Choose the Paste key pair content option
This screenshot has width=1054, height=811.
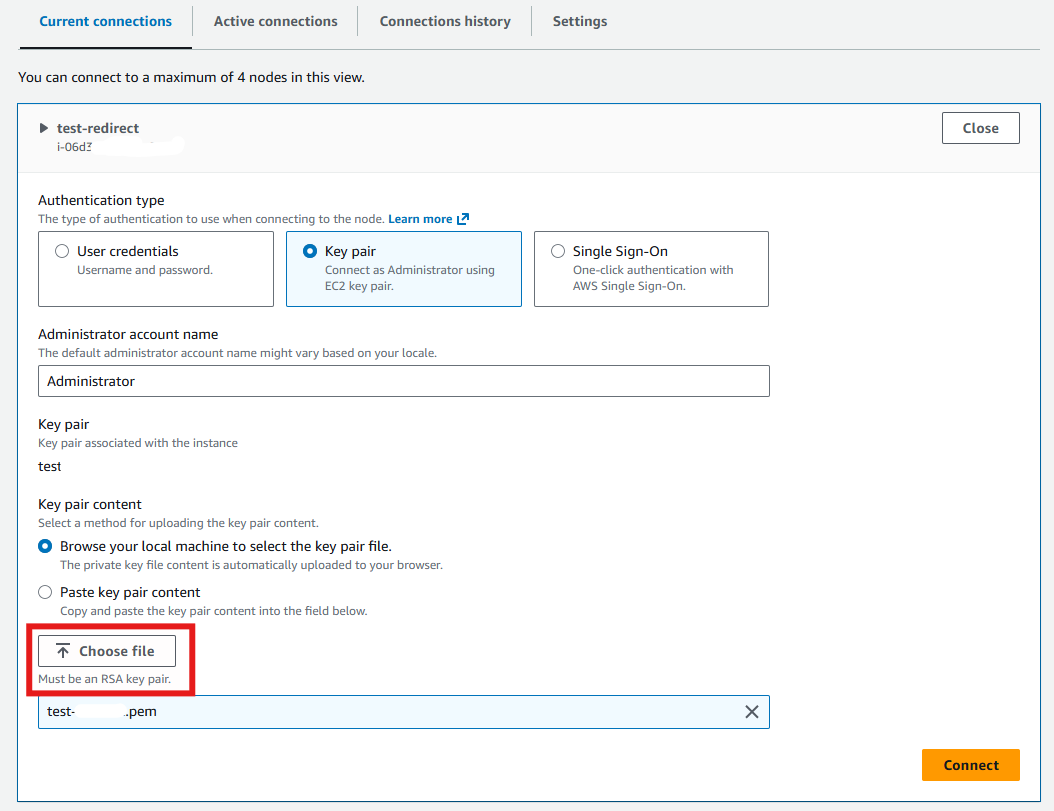point(44,592)
